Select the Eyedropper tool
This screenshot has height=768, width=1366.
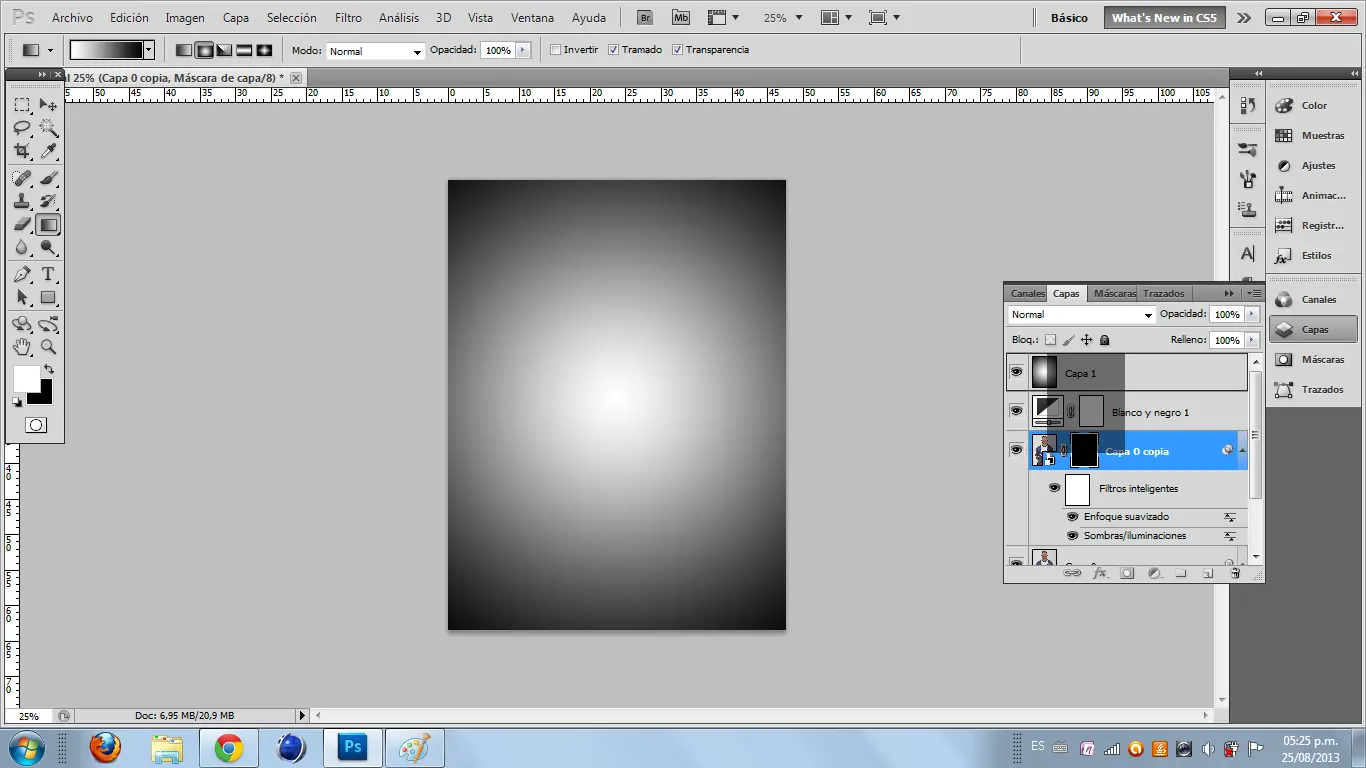click(x=48, y=151)
